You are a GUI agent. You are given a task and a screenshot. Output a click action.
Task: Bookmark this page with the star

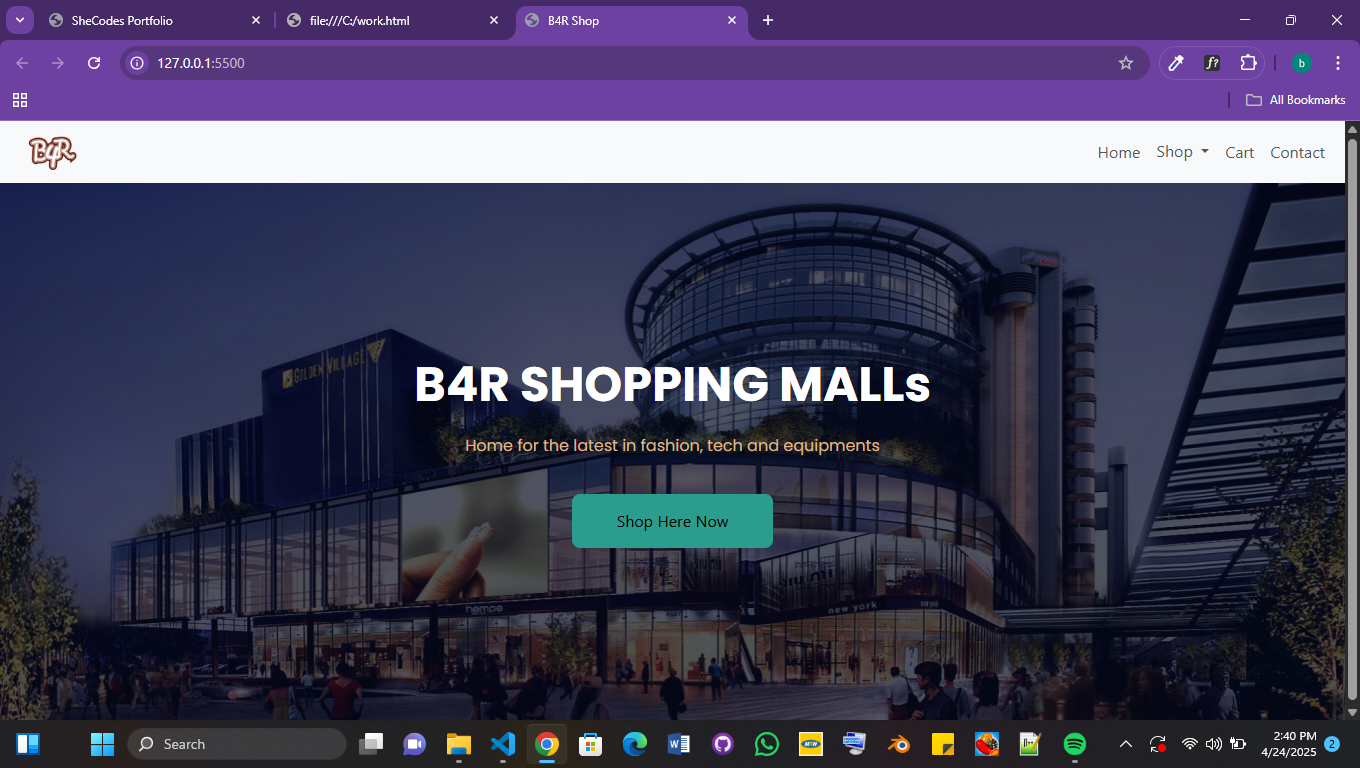[1126, 63]
